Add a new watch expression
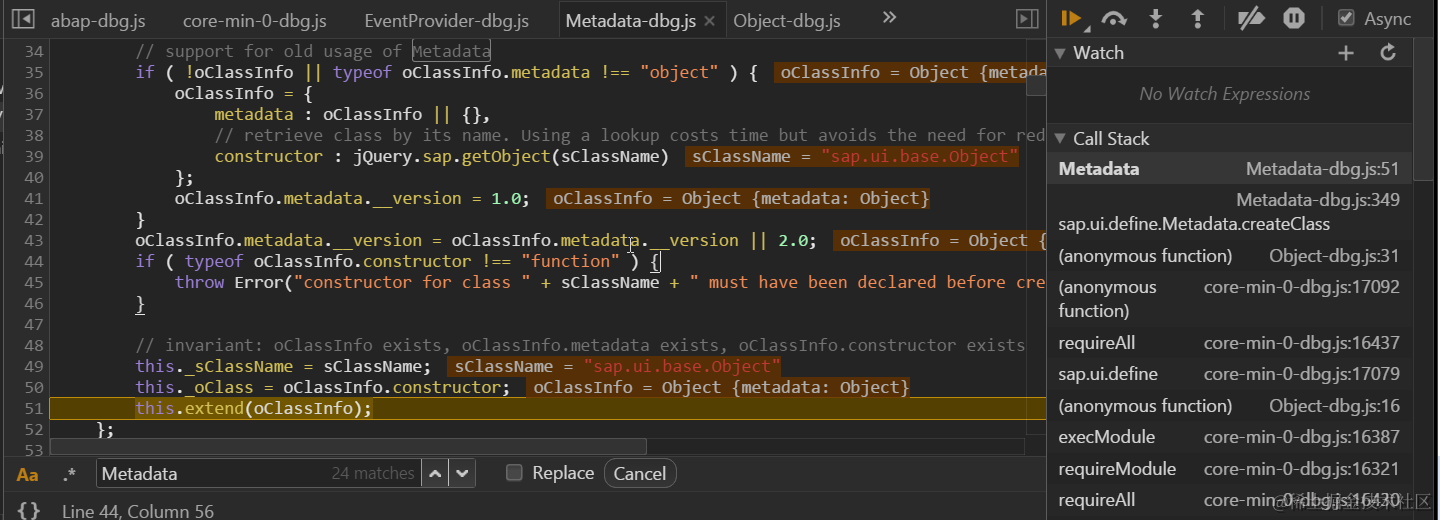The image size is (1440, 520). click(x=1346, y=53)
